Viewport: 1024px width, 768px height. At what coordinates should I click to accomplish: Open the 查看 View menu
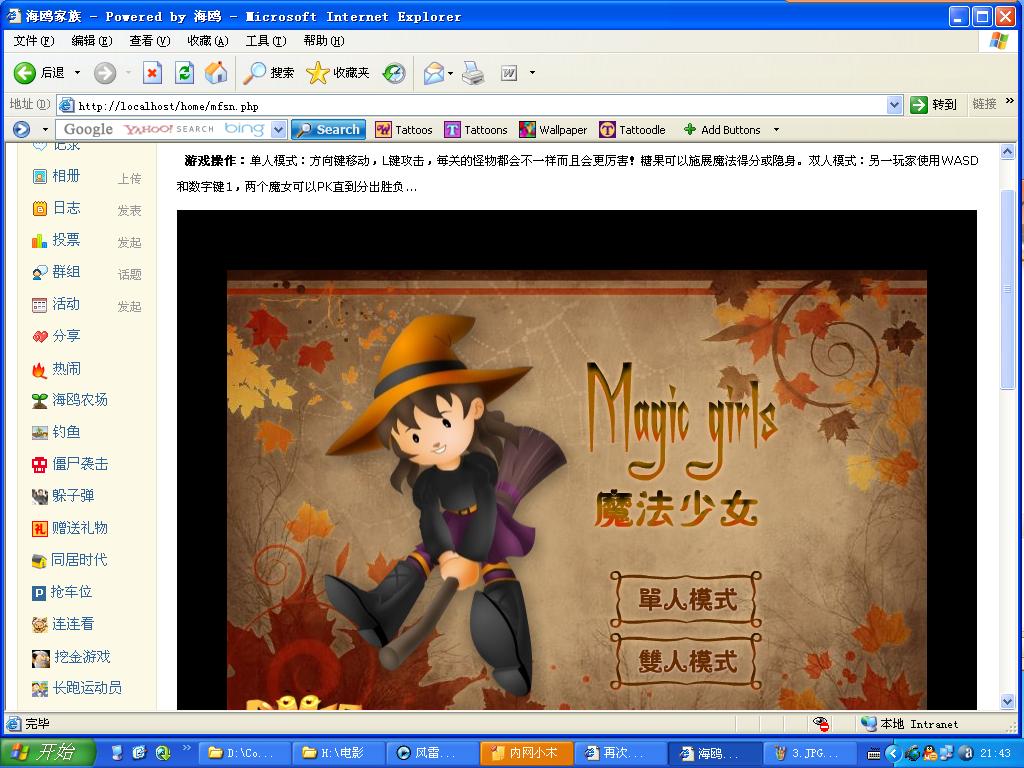[150, 41]
